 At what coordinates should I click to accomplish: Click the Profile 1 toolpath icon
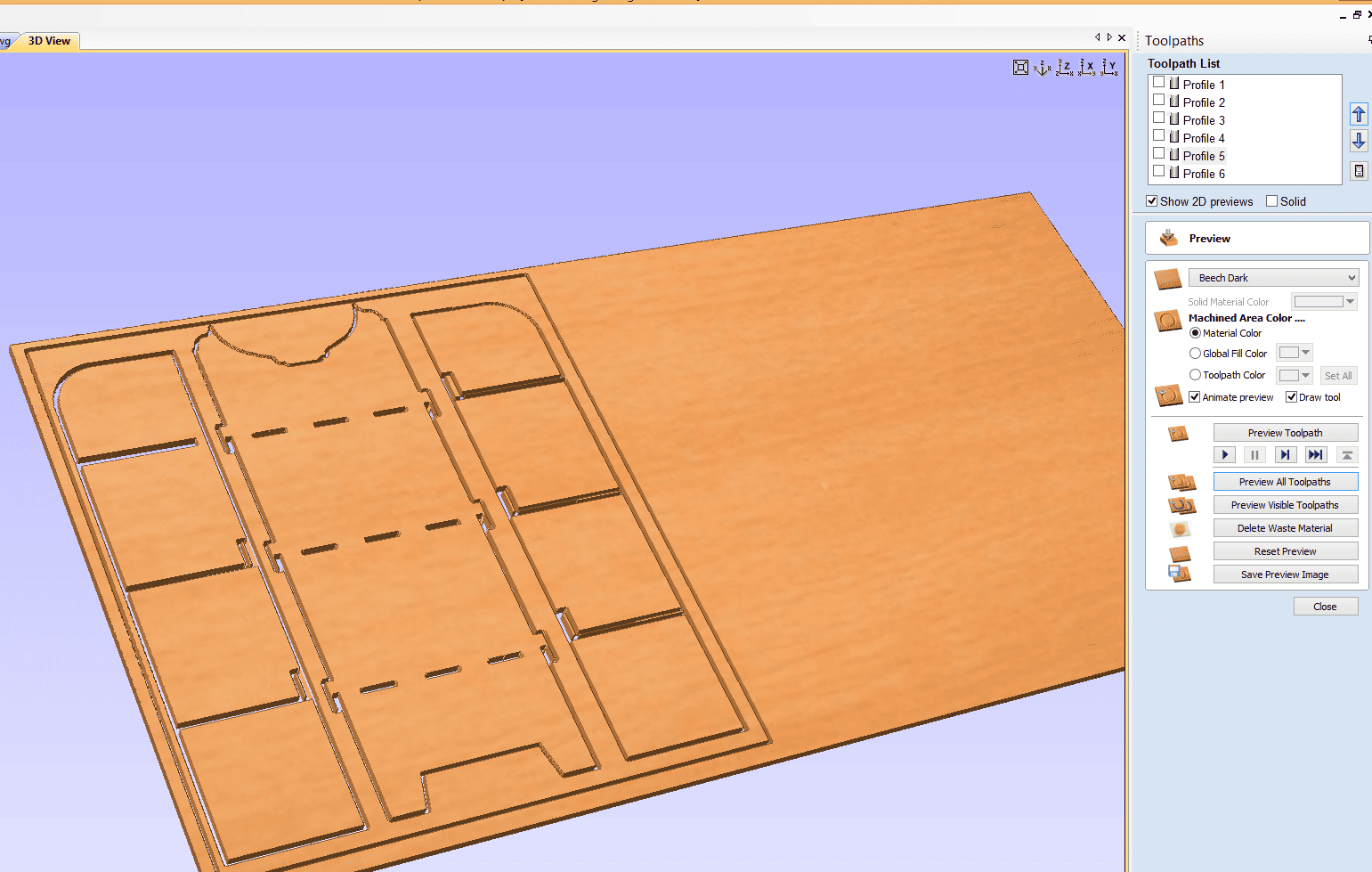[x=1174, y=84]
